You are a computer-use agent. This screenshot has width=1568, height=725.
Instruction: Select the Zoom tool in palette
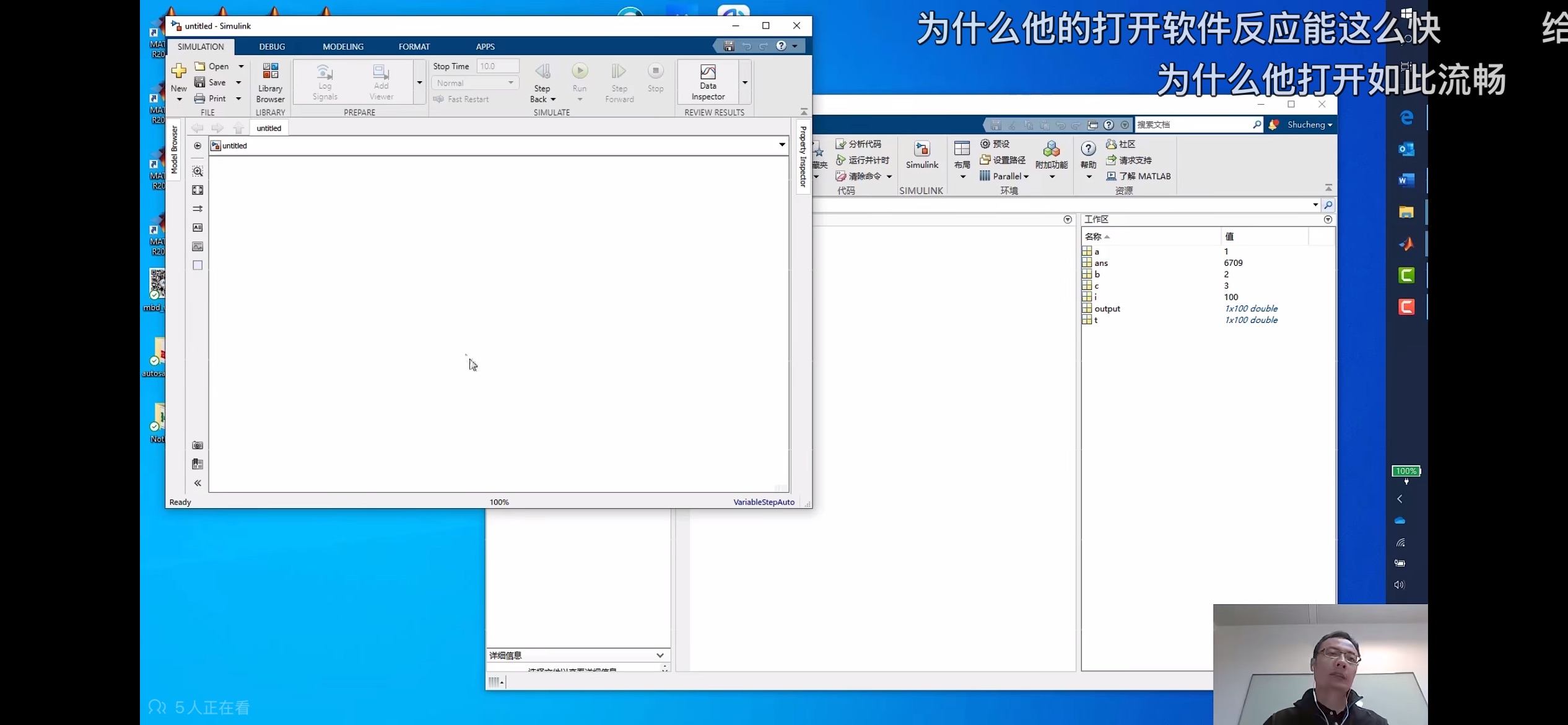tap(198, 171)
